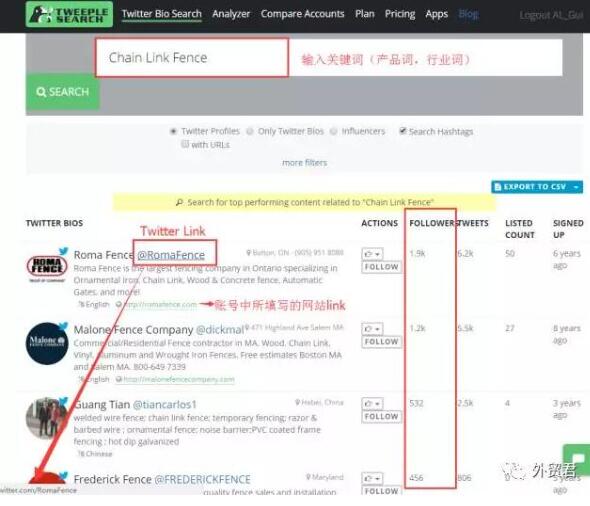This screenshot has width=590, height=506.
Task: Click Twitter bird icon beside Roma Fence
Action: [x=64, y=251]
